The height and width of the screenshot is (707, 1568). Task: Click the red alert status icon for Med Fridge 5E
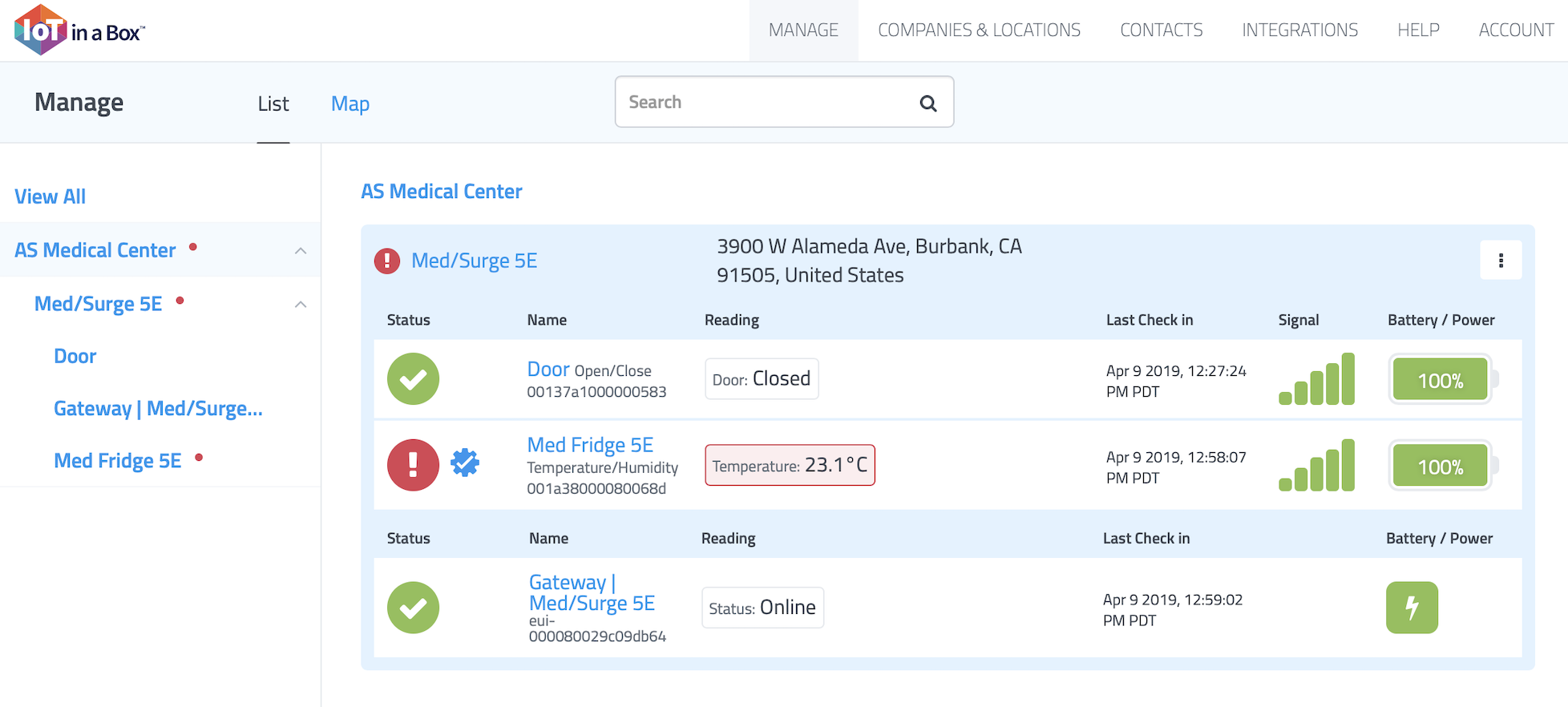[413, 465]
